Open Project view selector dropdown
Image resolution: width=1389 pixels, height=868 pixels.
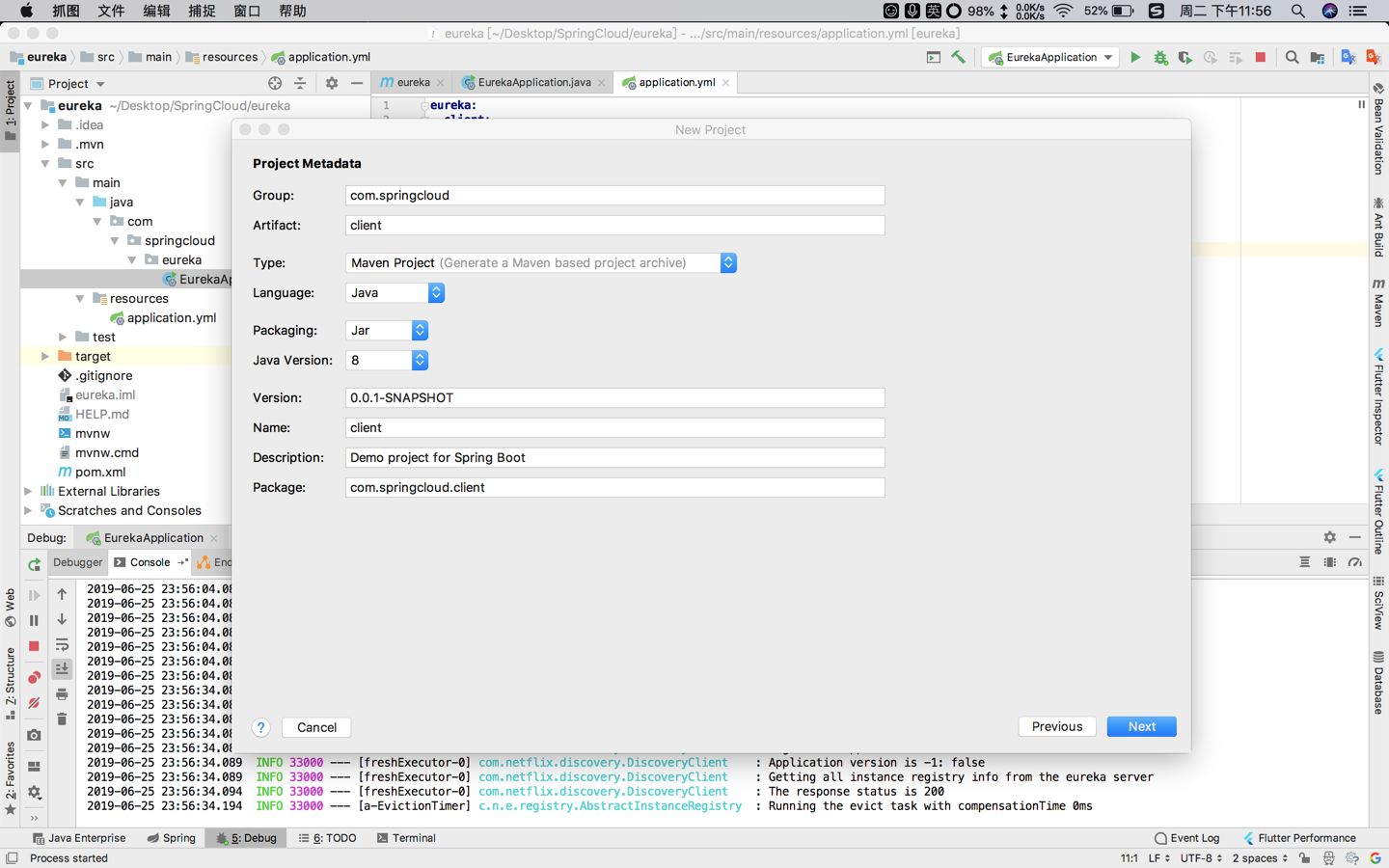(68, 84)
